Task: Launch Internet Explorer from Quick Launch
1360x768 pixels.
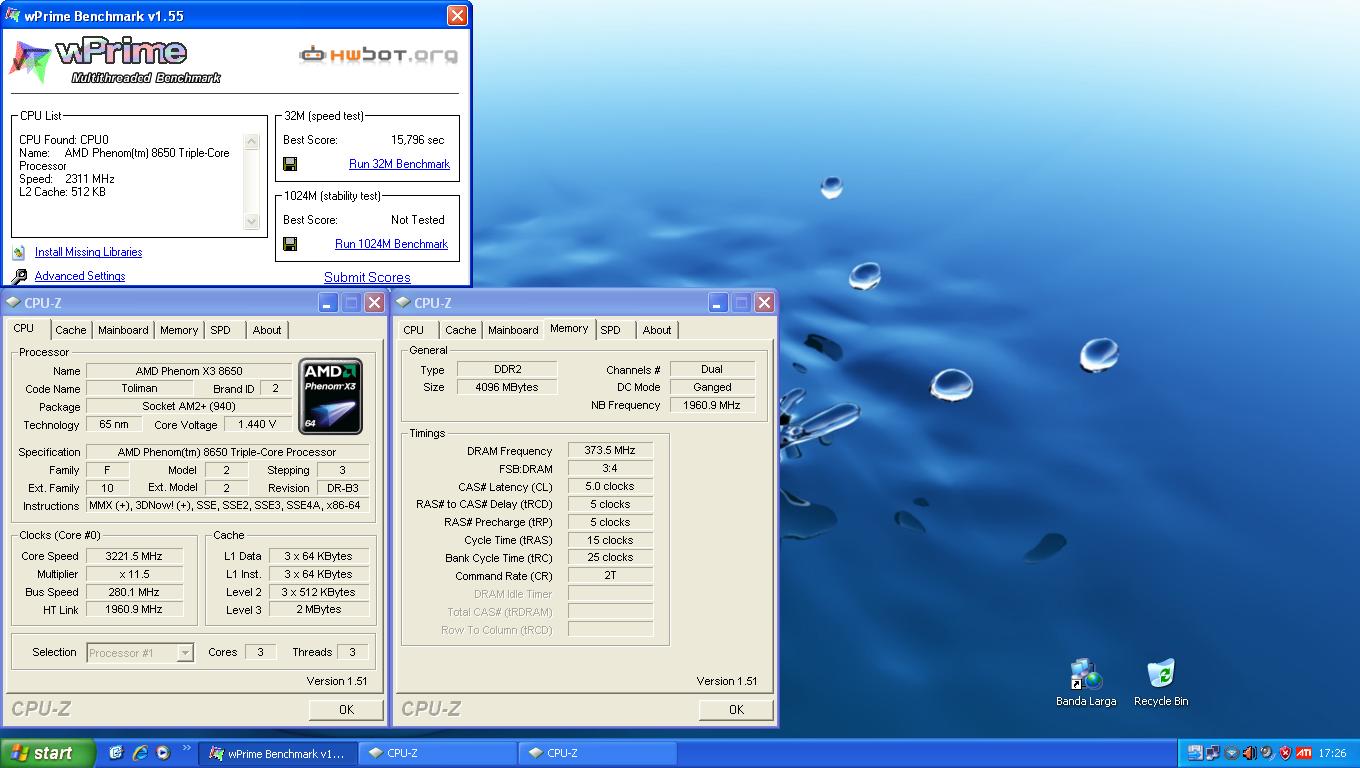Action: tap(140, 753)
